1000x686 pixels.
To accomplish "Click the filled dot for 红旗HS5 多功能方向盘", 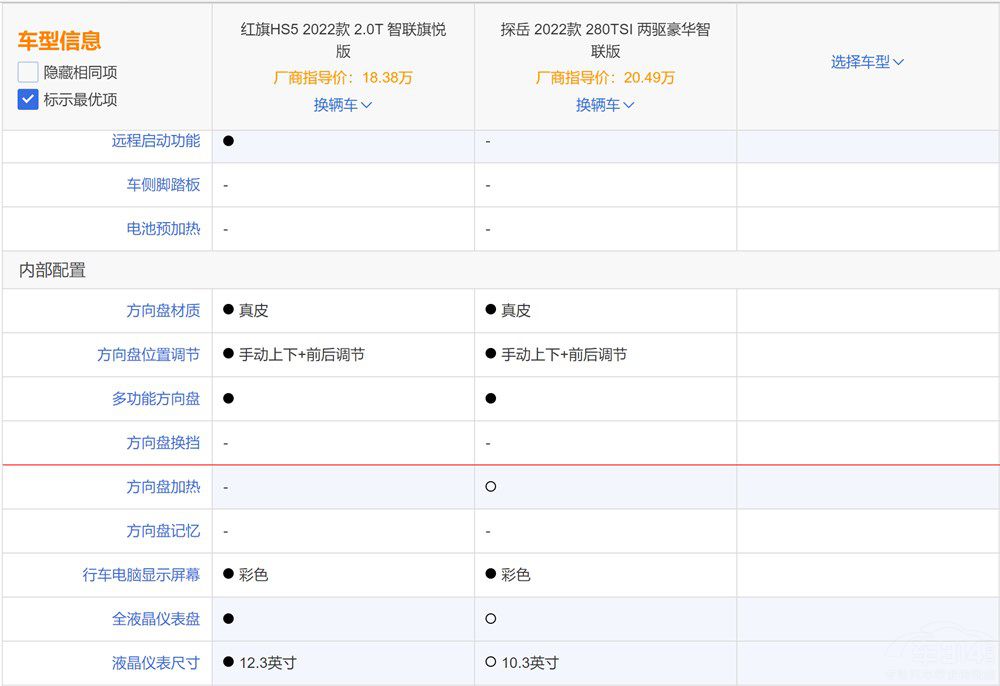I will [x=228, y=398].
